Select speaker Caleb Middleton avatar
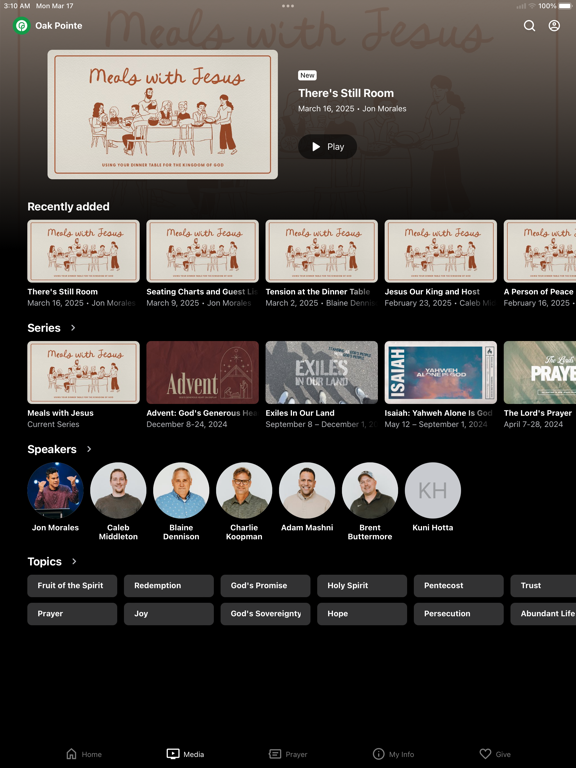This screenshot has width=576, height=768. point(118,490)
